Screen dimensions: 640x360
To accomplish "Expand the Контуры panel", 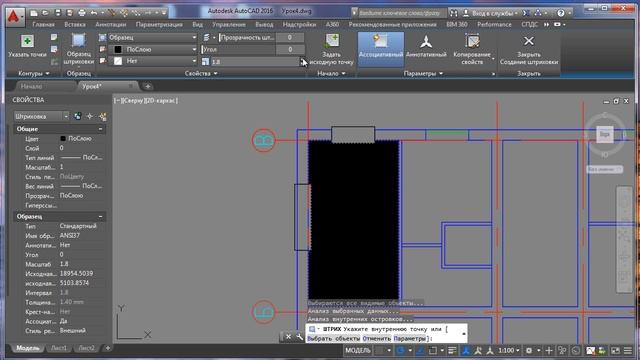I will point(34,73).
